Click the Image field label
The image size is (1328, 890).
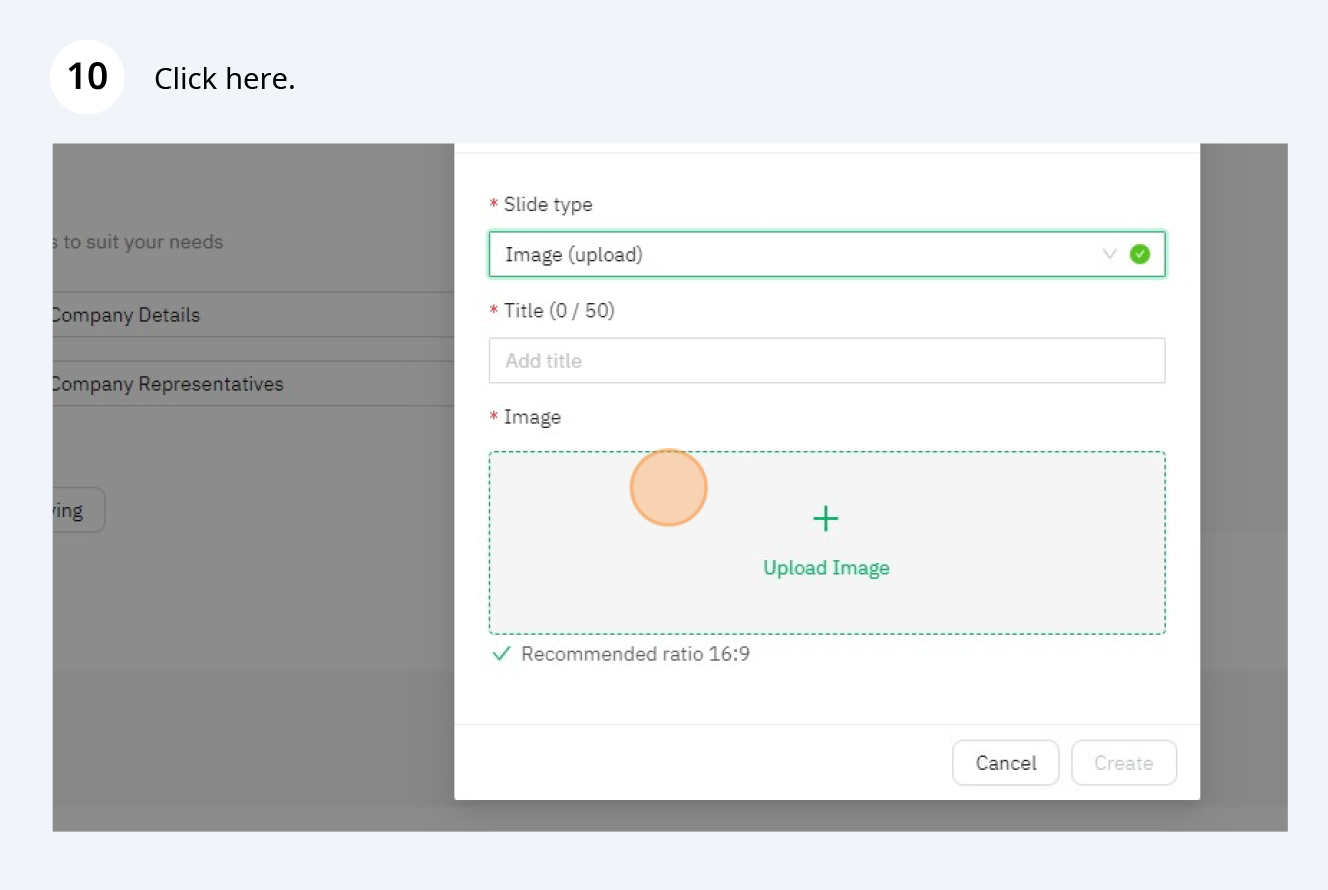click(532, 417)
